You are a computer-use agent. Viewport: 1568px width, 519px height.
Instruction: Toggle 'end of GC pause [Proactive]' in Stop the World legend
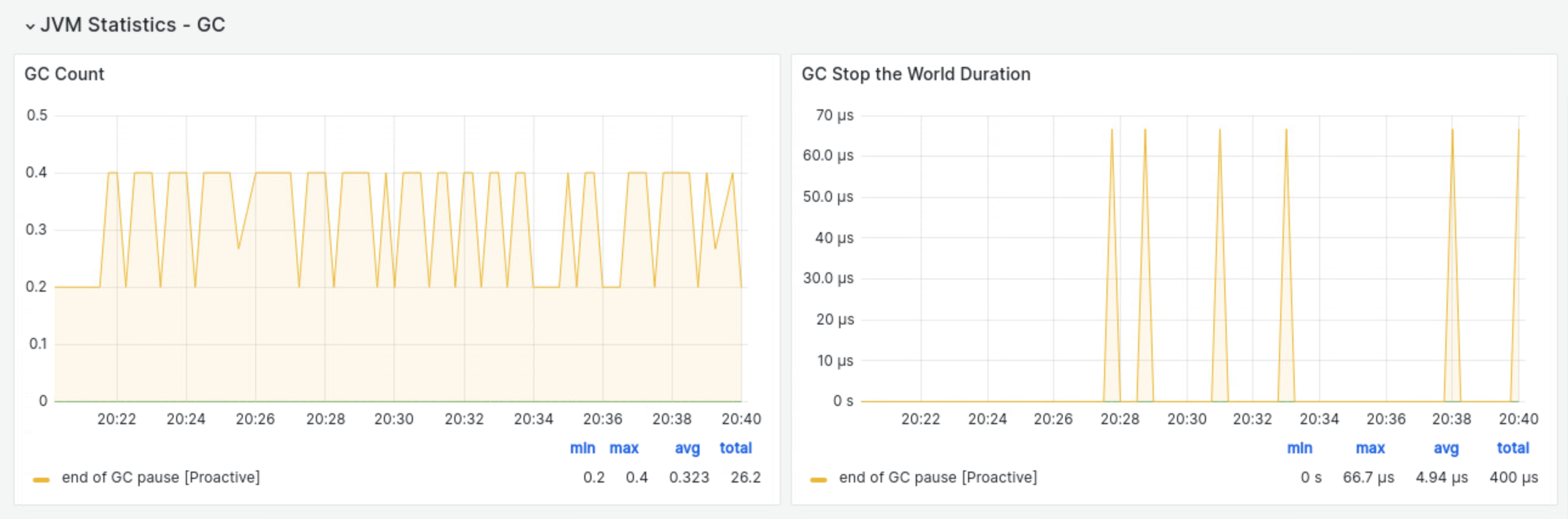point(938,477)
